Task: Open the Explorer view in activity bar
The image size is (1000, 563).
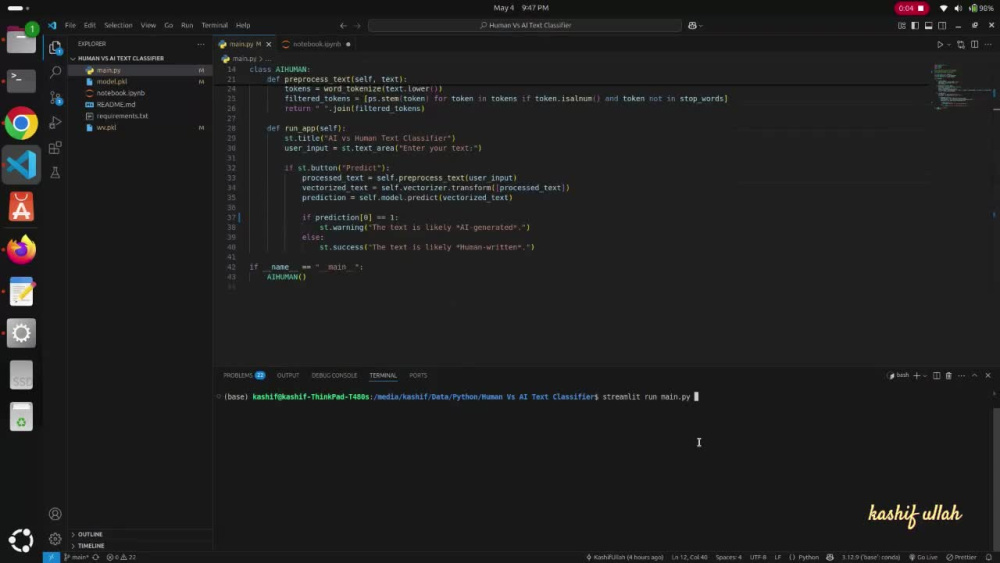Action: coord(55,47)
